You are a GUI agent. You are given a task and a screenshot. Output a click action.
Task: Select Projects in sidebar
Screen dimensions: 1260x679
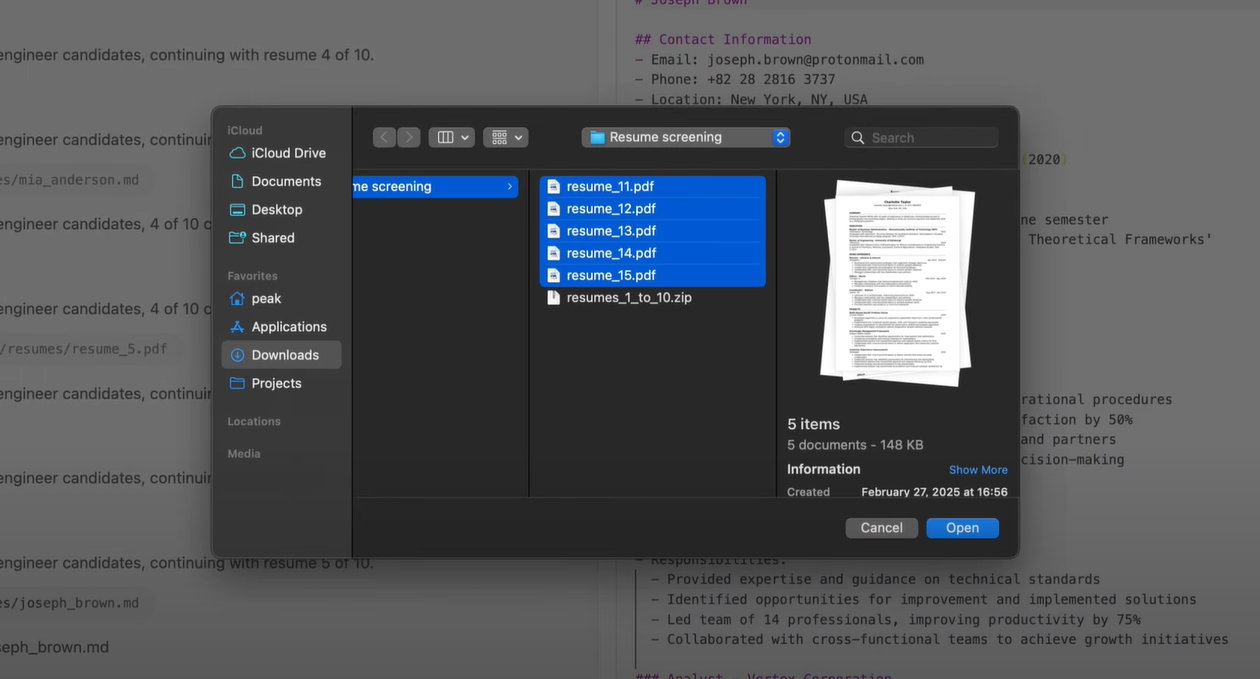coord(281,383)
